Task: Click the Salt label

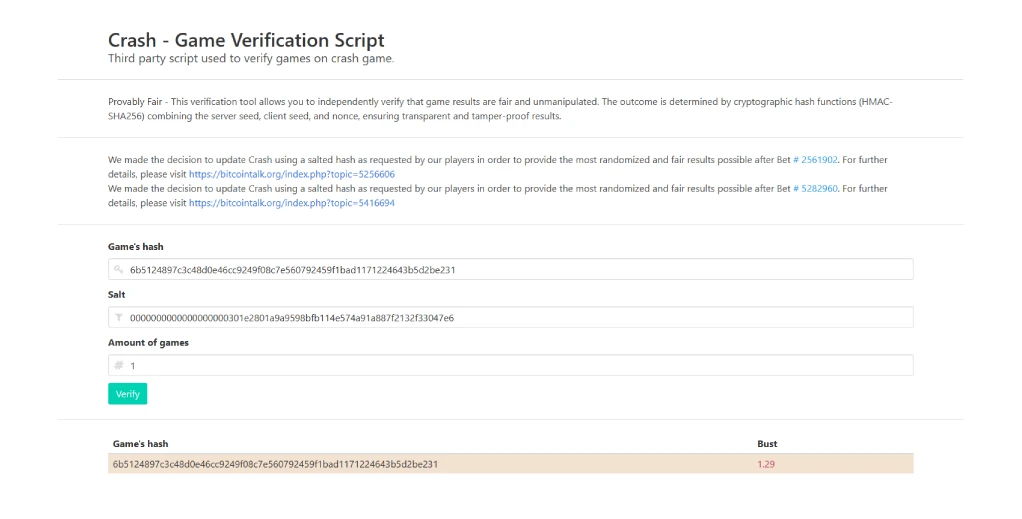Action: coord(117,295)
